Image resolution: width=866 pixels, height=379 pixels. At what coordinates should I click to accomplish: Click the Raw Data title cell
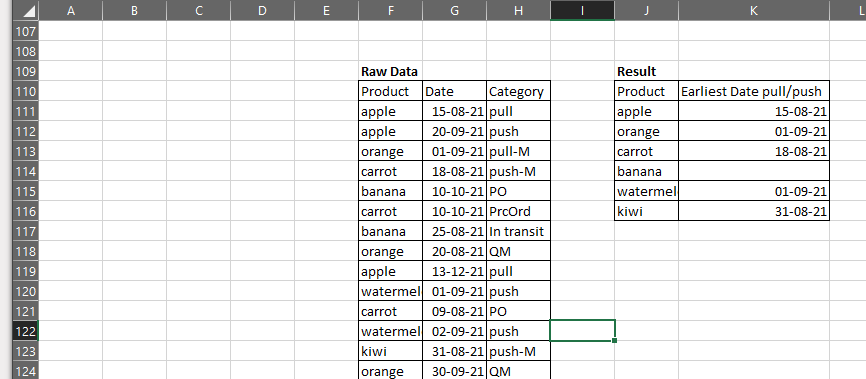390,71
